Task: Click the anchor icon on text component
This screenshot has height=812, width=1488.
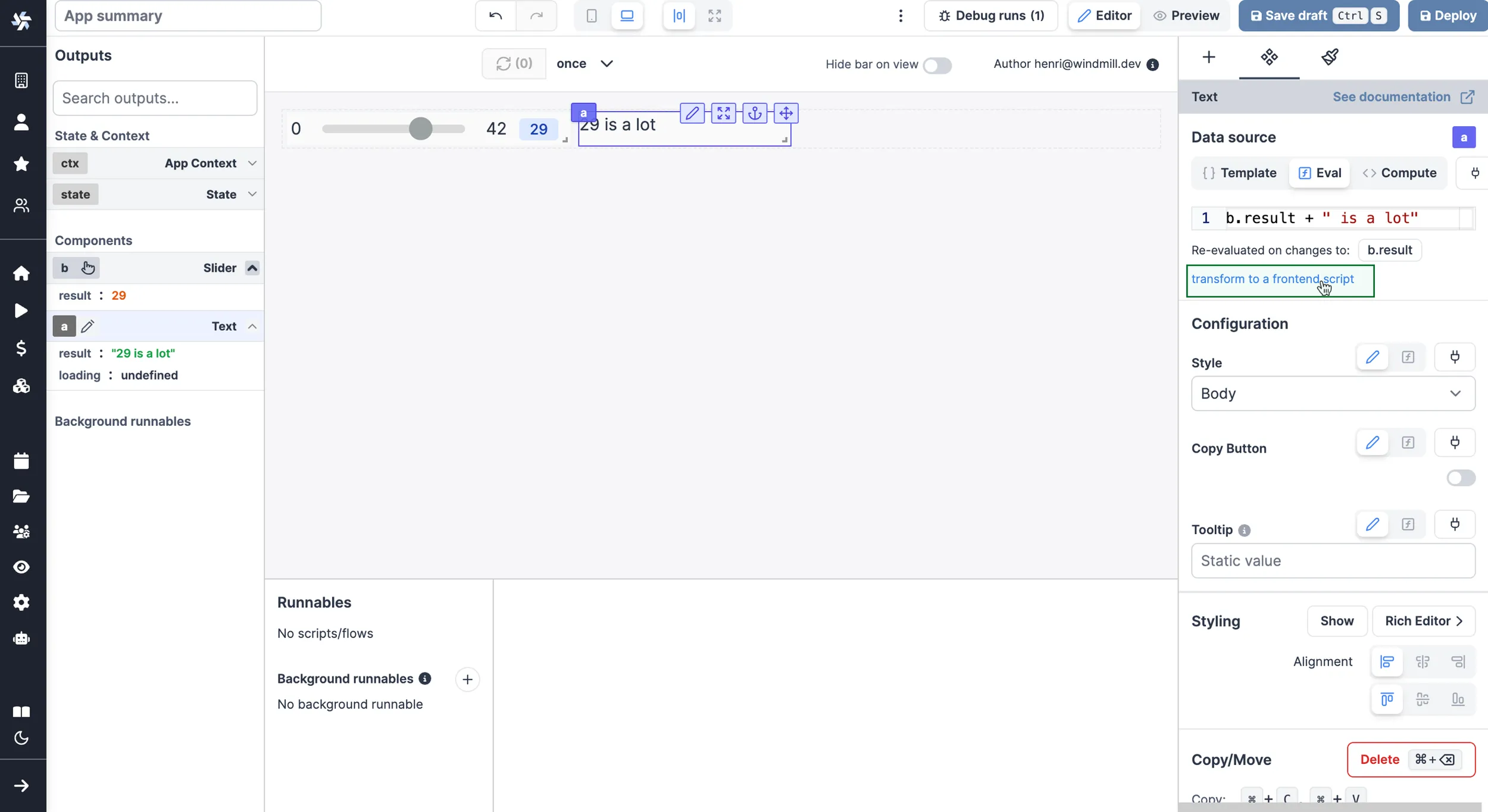Action: coord(755,113)
